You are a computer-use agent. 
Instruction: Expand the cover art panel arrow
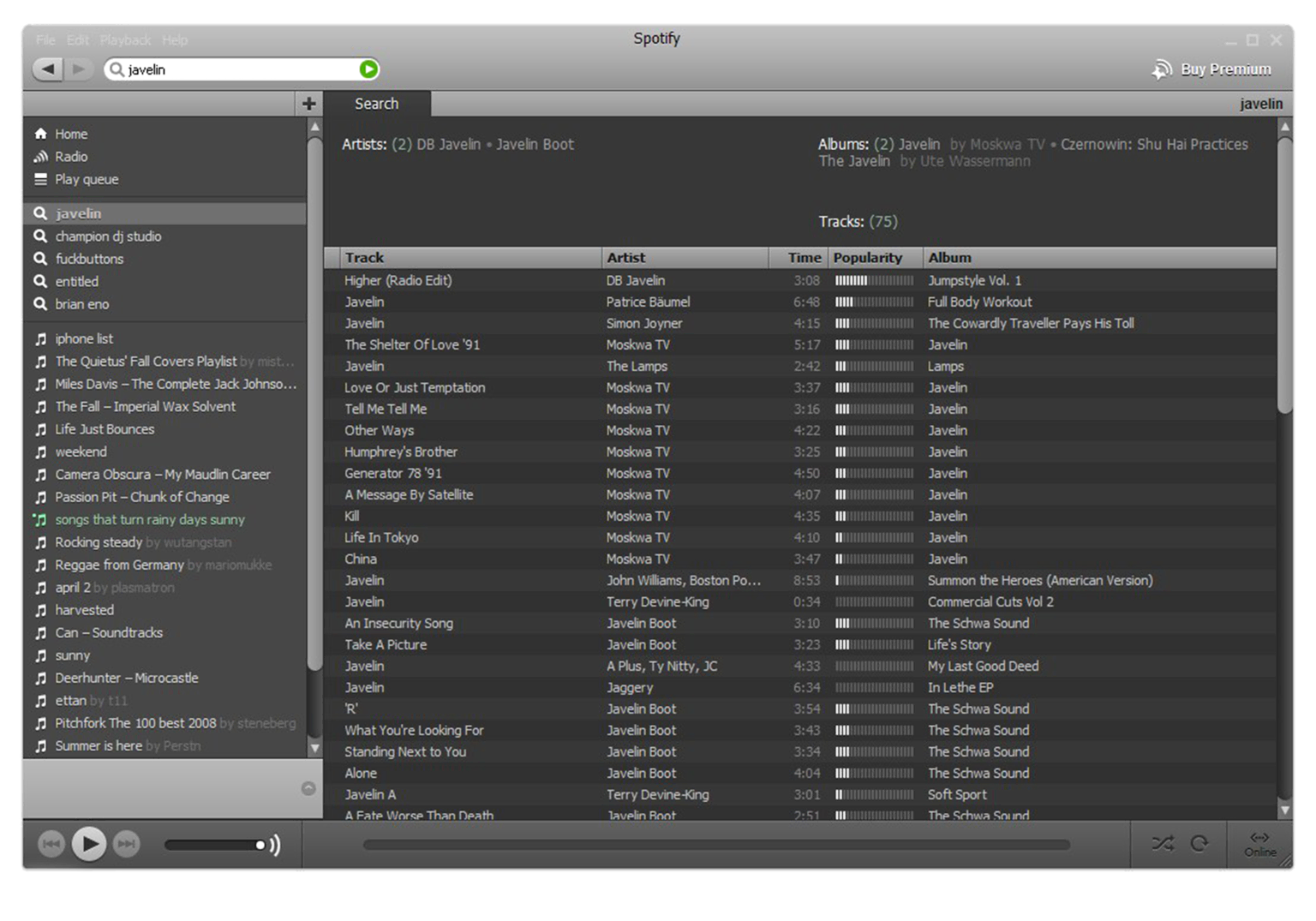[x=308, y=788]
